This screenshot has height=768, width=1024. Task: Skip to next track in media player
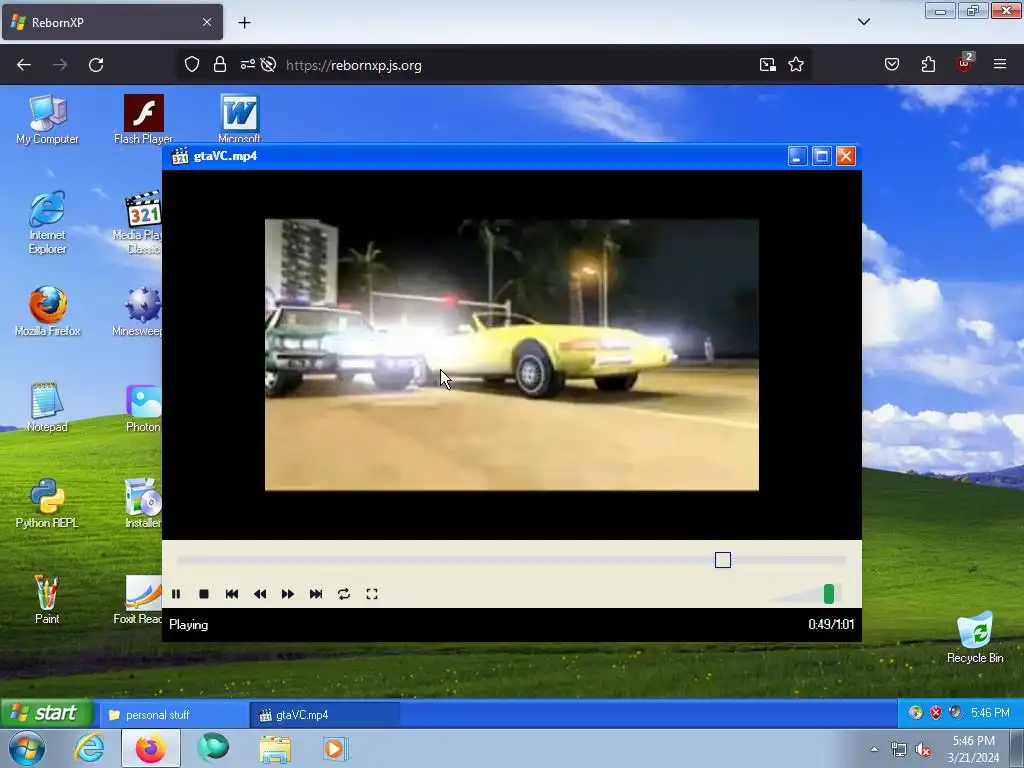[316, 594]
